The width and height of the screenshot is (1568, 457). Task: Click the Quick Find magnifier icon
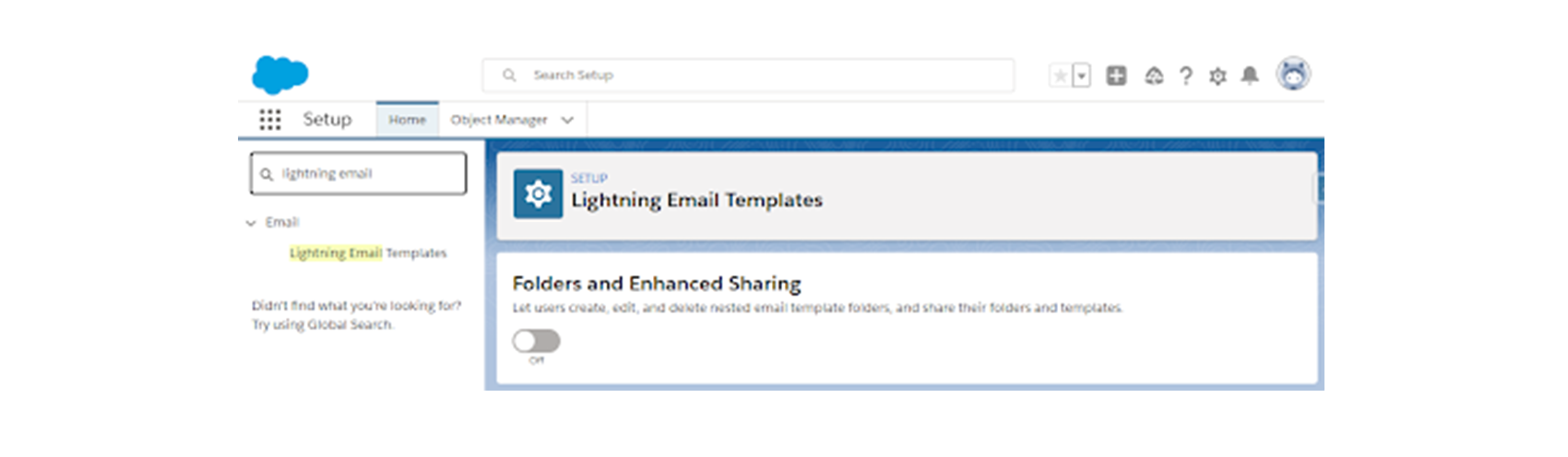coord(267,174)
